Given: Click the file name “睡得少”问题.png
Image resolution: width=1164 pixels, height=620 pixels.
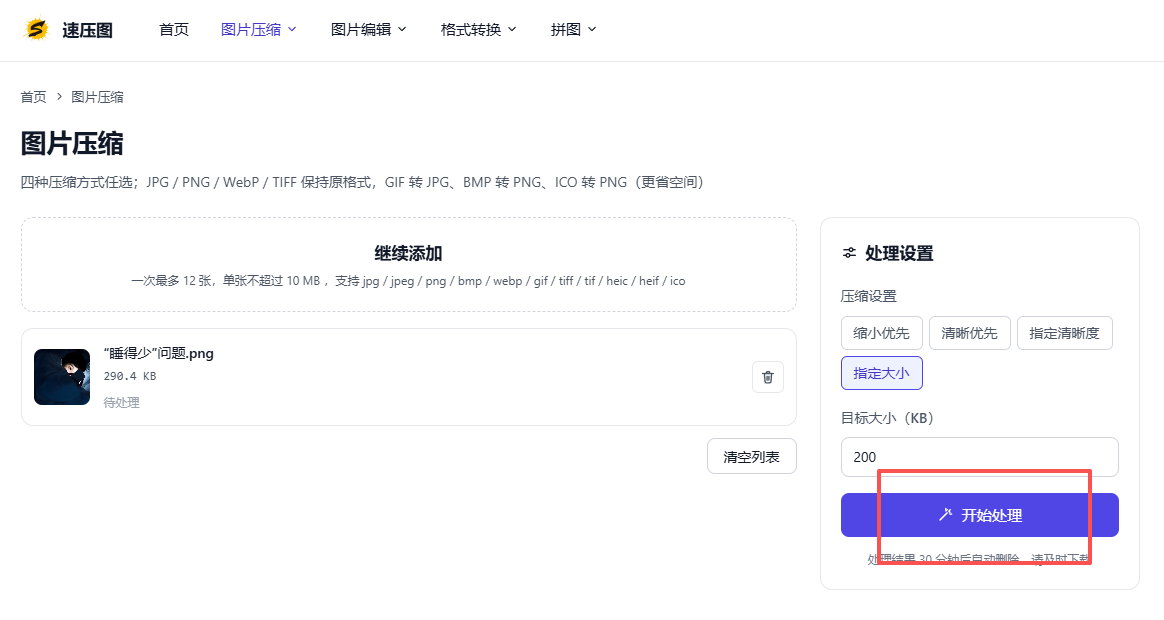Looking at the screenshot, I should 158,353.
